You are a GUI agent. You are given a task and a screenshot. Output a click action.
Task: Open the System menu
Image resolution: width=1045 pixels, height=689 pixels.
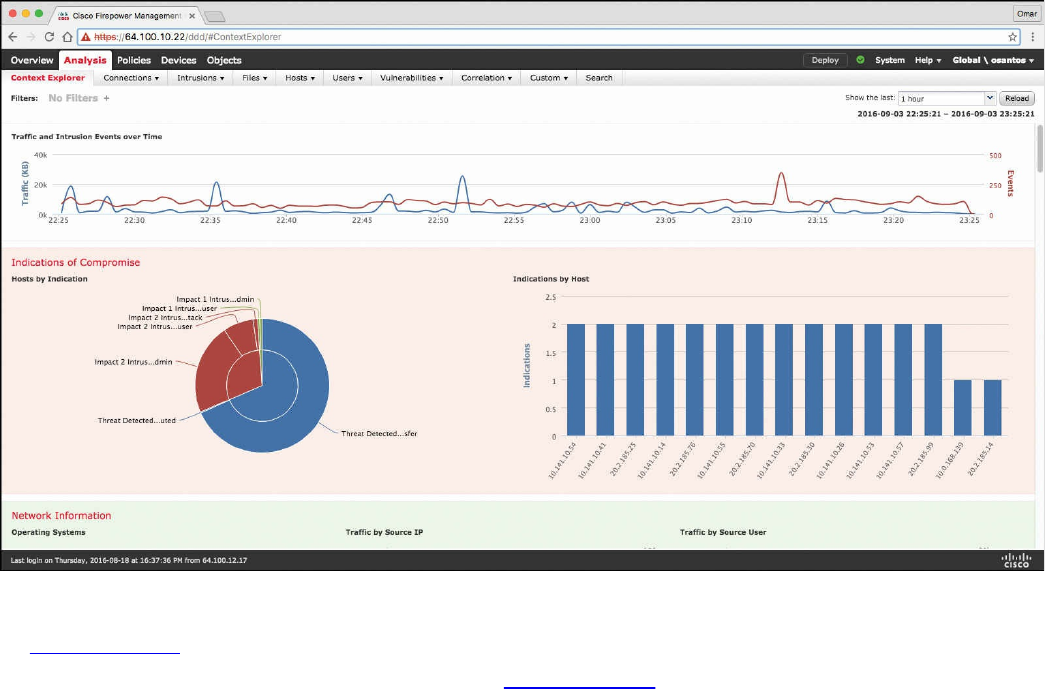tap(890, 60)
